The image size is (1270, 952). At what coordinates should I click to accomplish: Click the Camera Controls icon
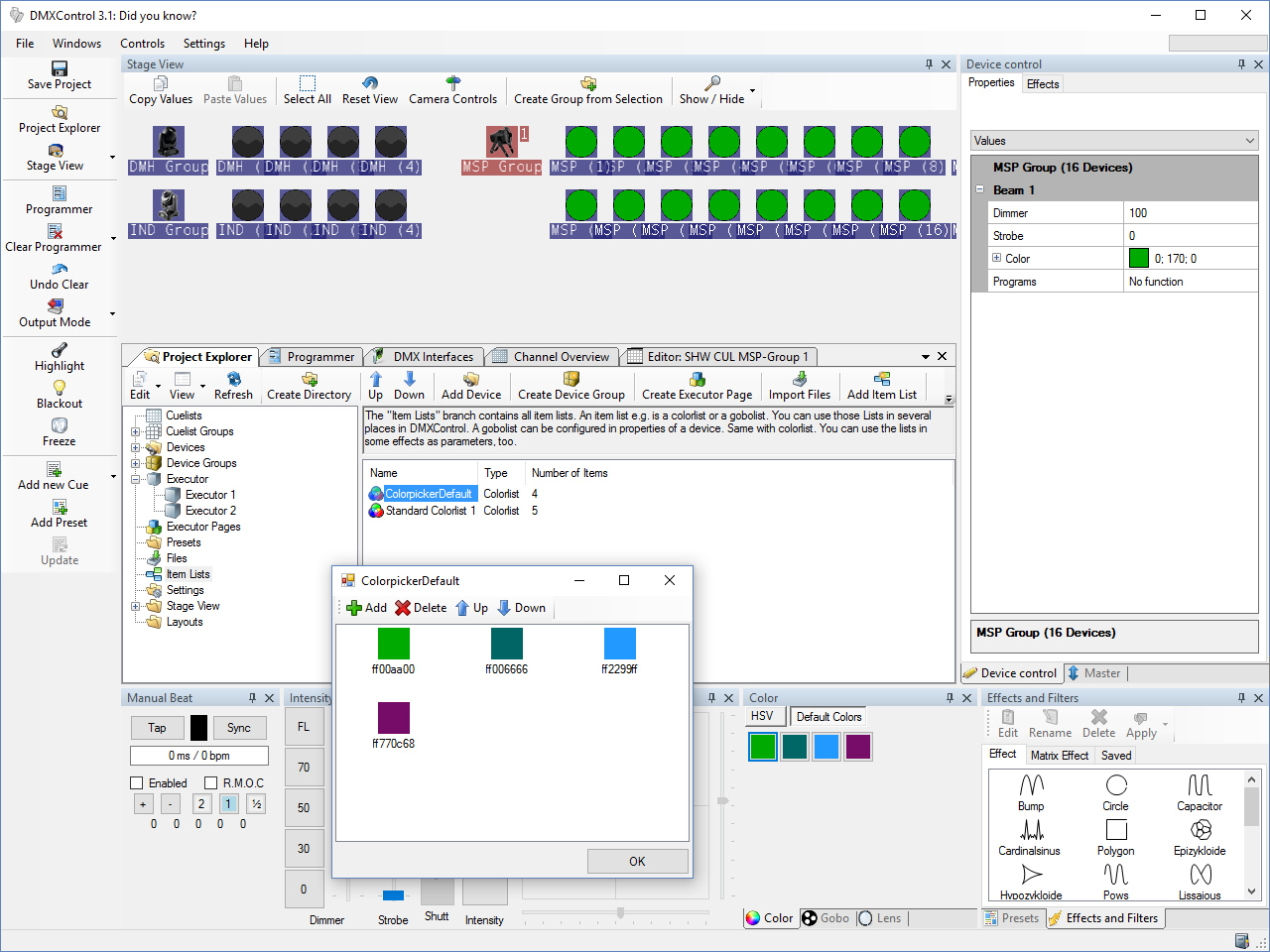[453, 83]
